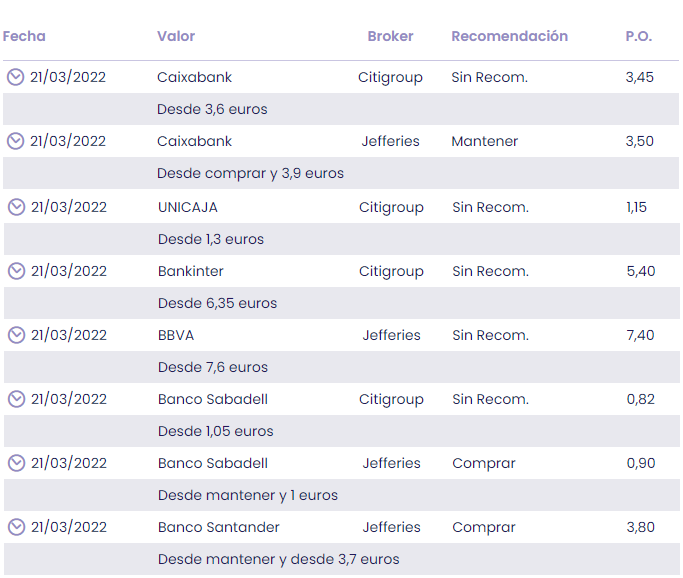Sort by the Fecha column header

24,36
